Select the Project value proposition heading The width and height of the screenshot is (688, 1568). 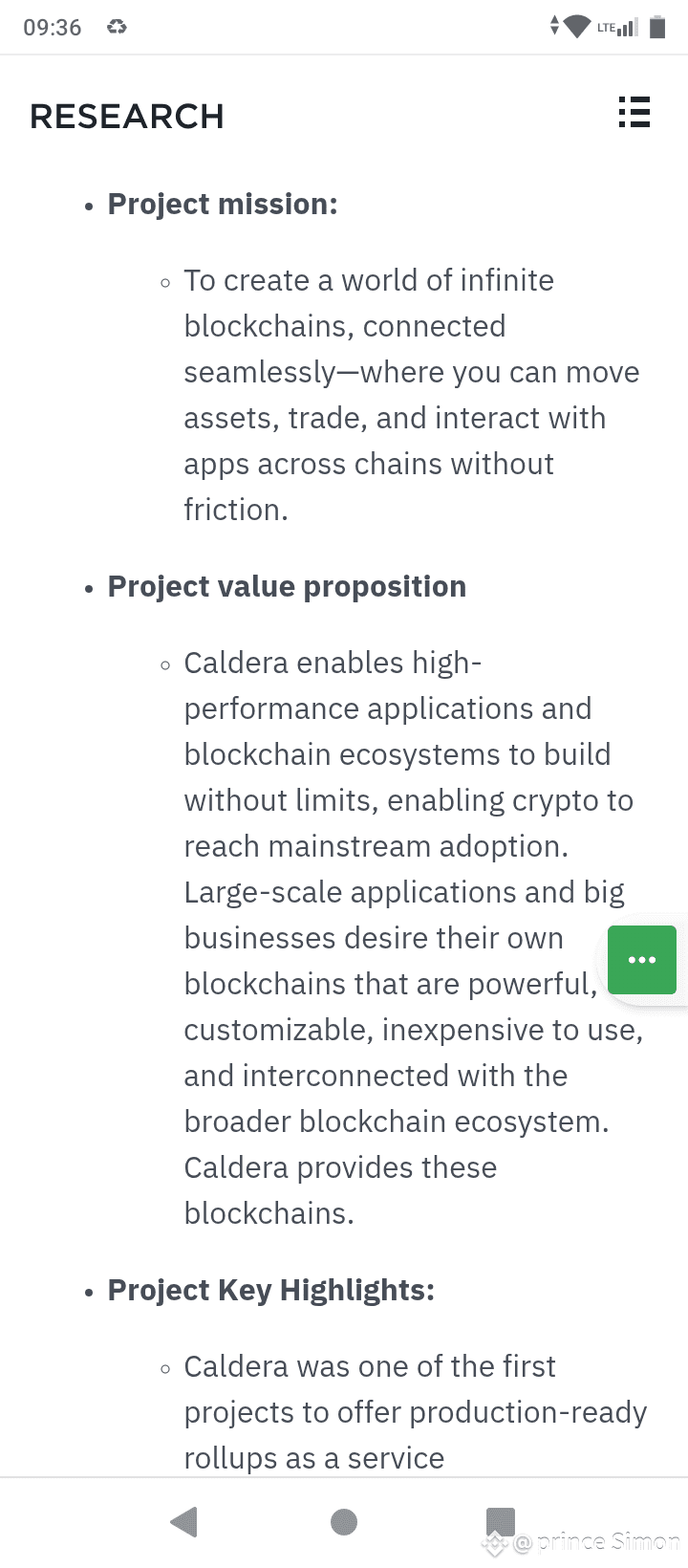tap(287, 586)
